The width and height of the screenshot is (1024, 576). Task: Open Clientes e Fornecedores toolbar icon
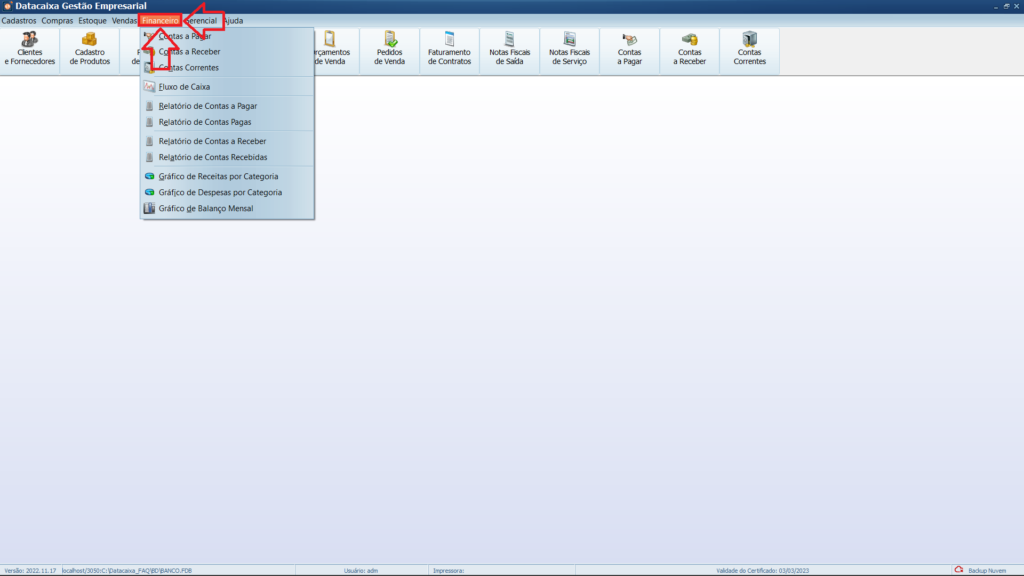30,50
